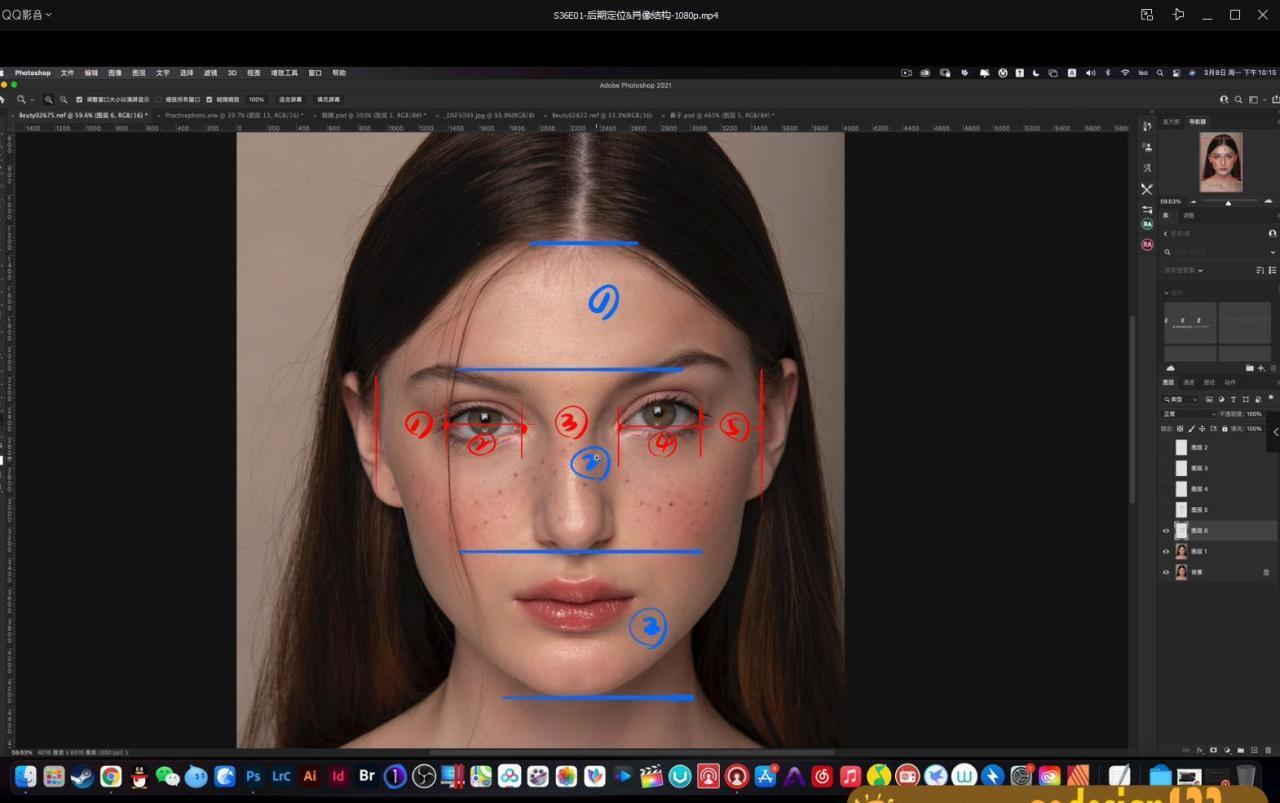The image size is (1280, 803).
Task: Add a layer mask via panel icon
Action: click(1214, 750)
